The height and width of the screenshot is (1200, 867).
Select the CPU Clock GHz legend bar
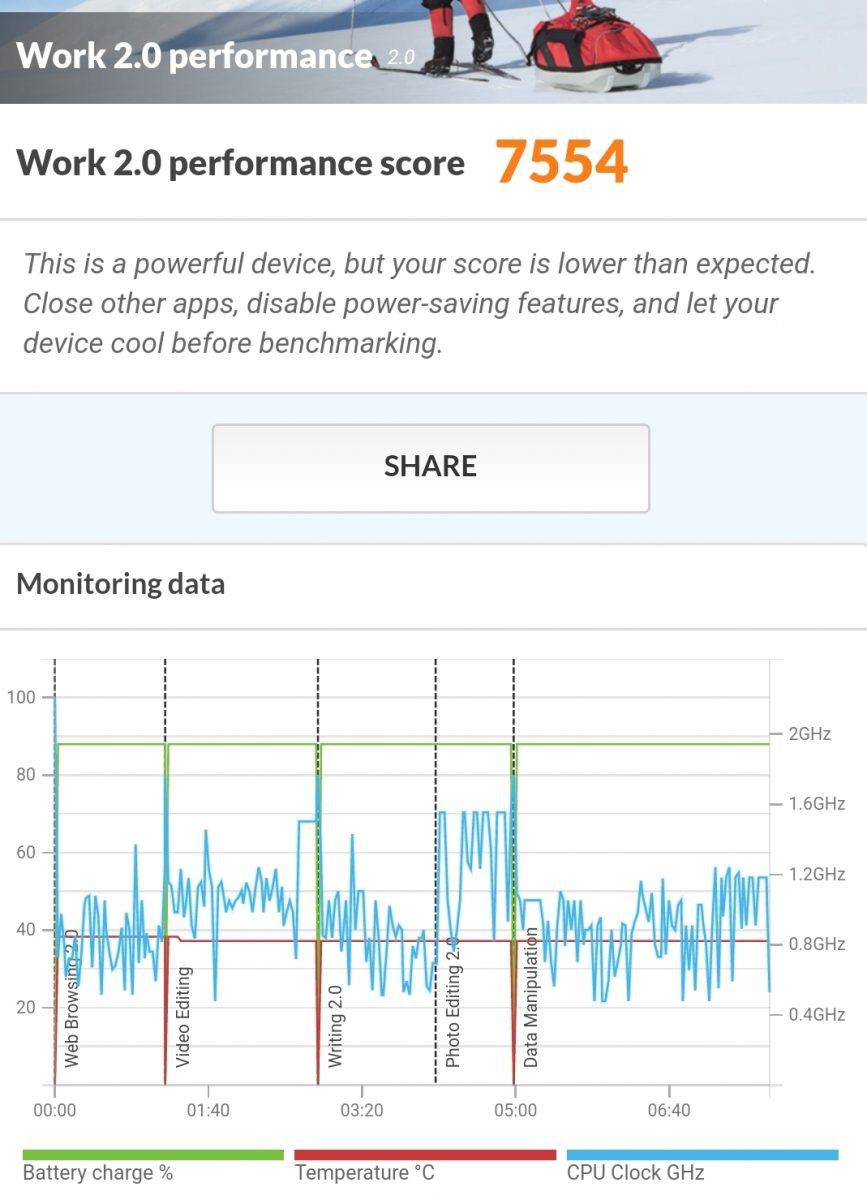click(702, 1155)
